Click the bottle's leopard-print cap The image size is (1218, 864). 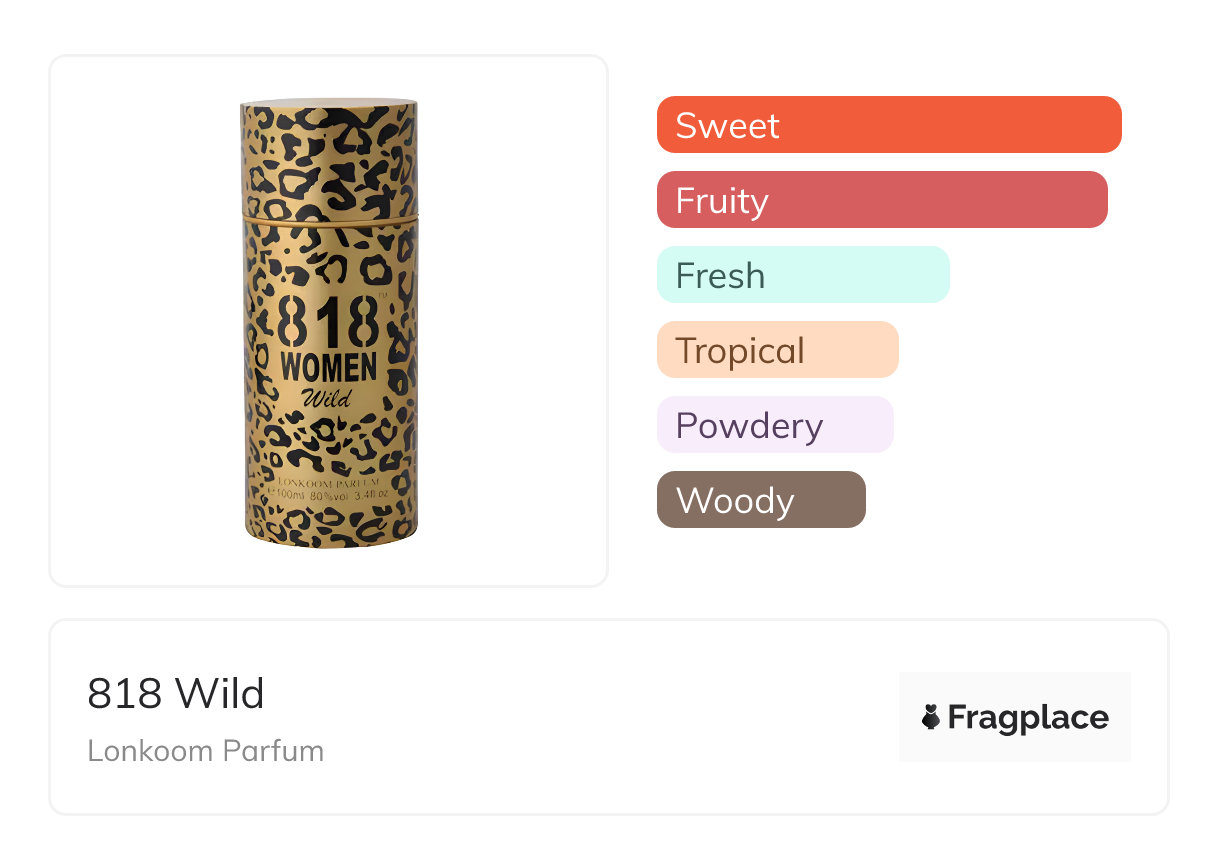point(329,155)
